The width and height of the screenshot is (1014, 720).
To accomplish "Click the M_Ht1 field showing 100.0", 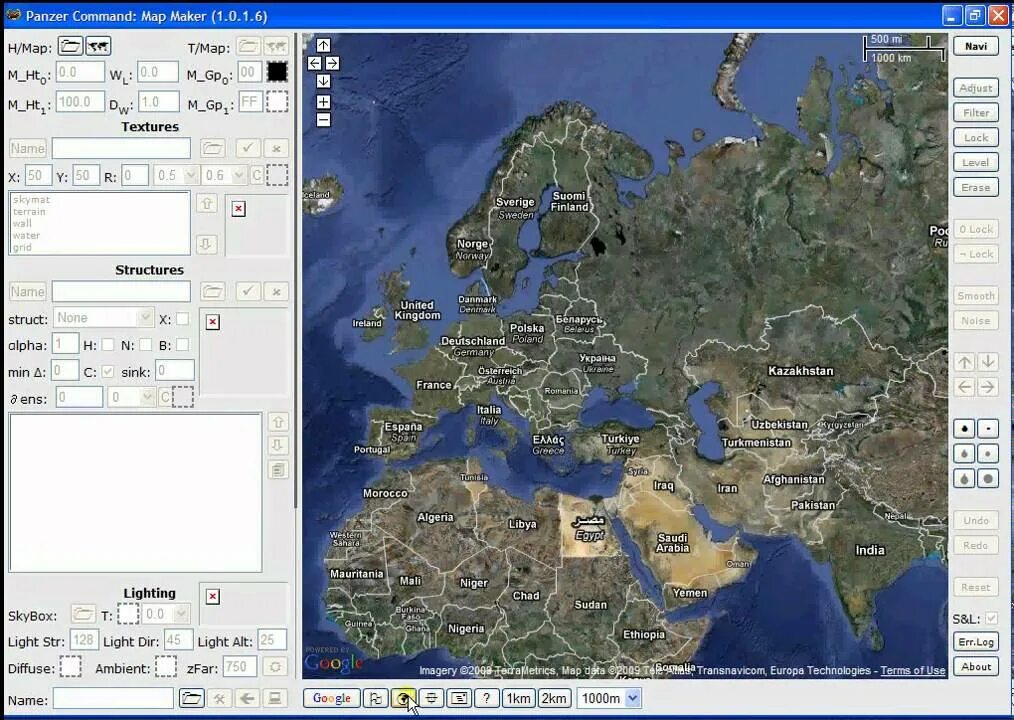I will (80, 102).
